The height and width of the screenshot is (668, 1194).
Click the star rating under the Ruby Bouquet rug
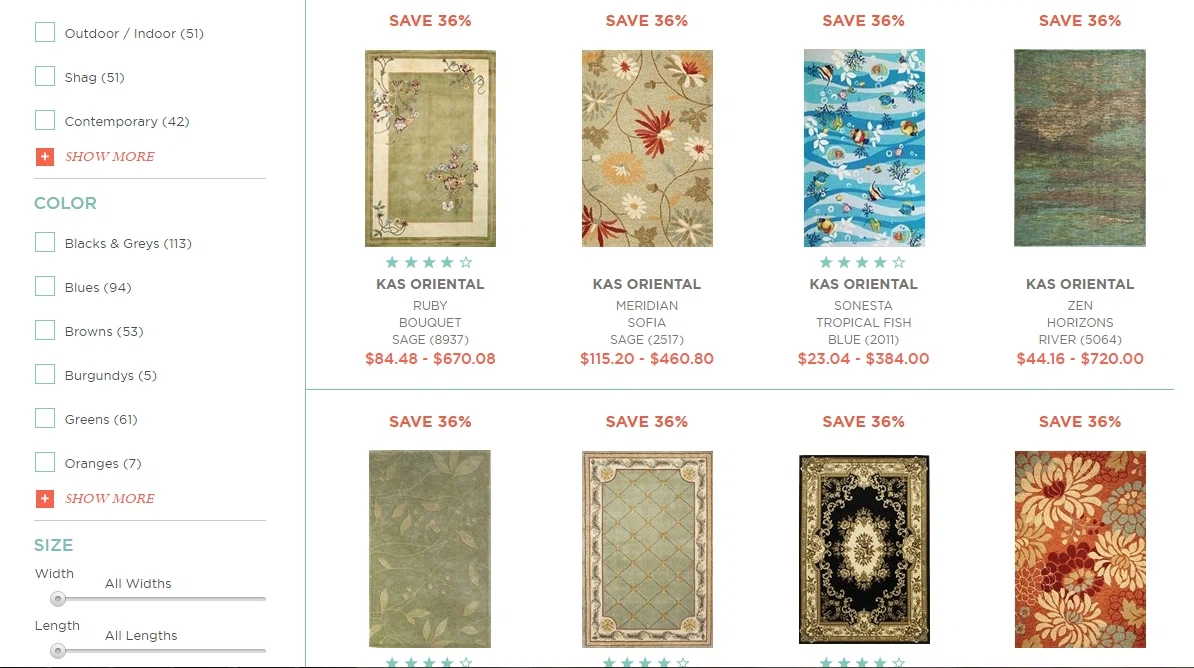tap(429, 263)
